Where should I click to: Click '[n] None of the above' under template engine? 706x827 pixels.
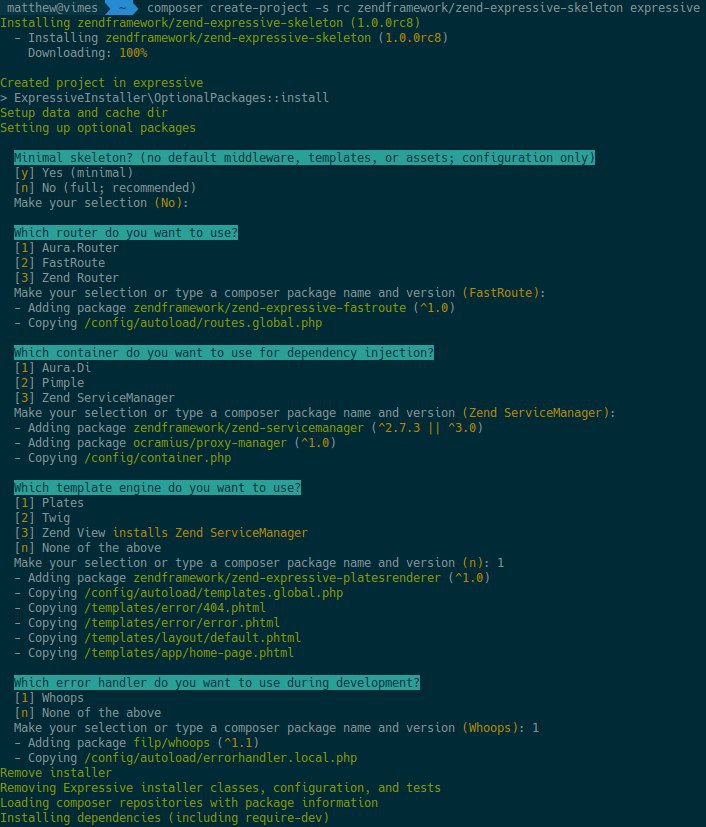click(x=88, y=548)
